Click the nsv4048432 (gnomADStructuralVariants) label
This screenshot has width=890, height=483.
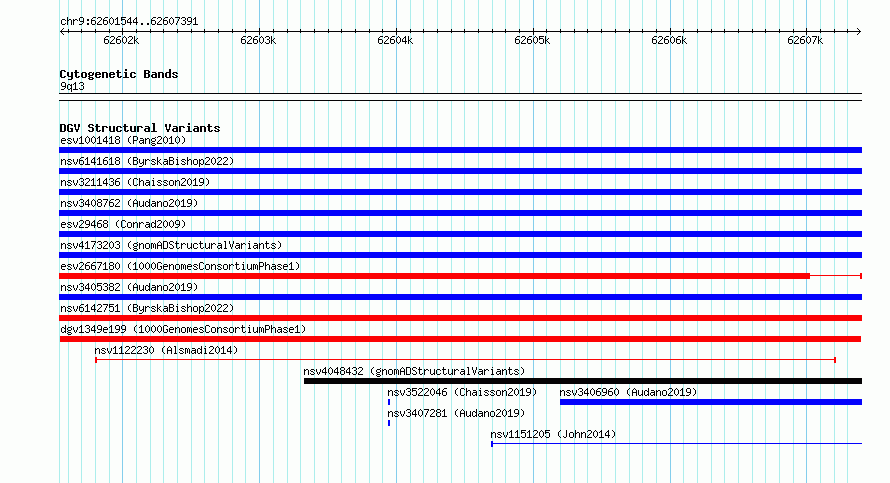[x=414, y=371]
